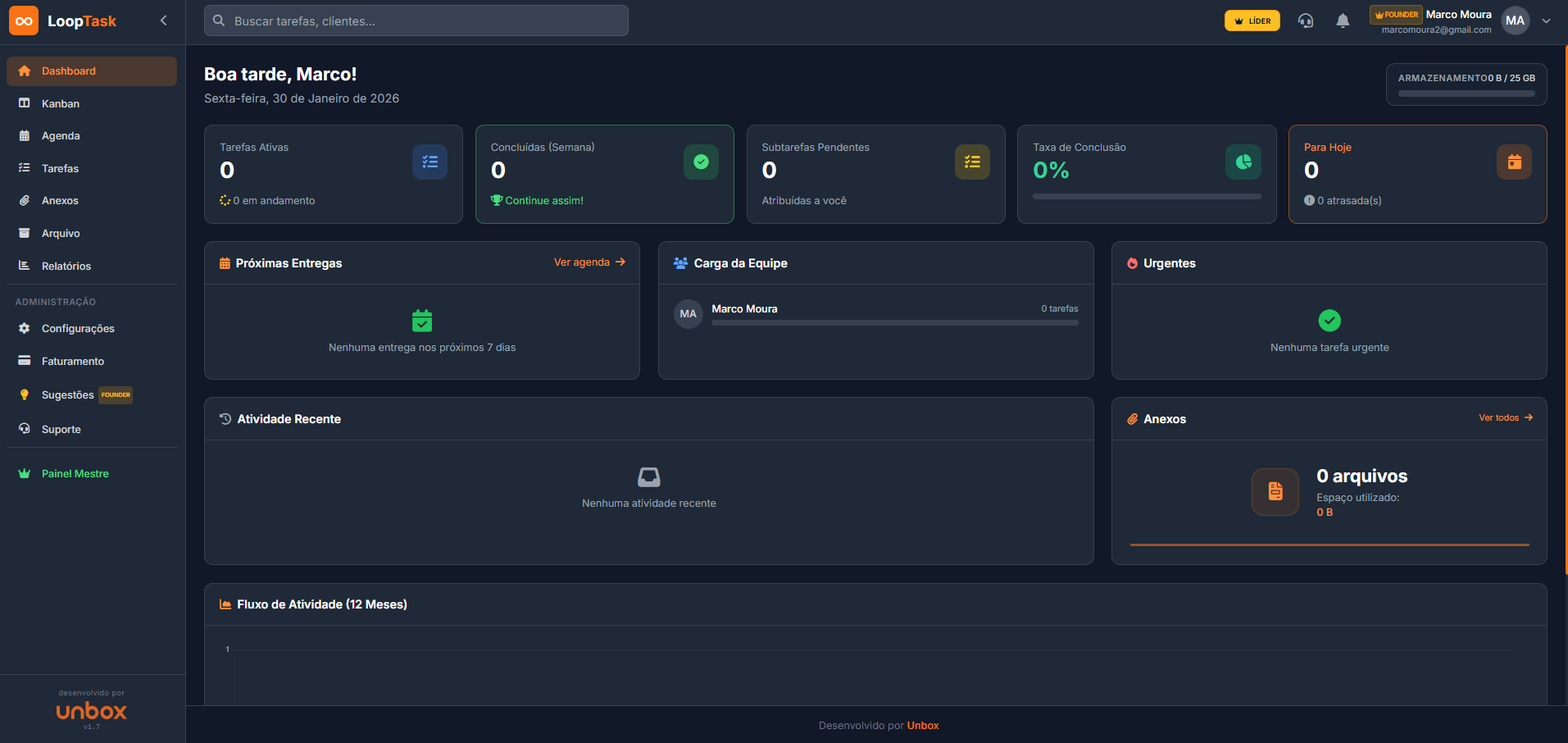Collapse the sidebar with the chevron arrow
This screenshot has width=1568, height=743.
point(163,20)
